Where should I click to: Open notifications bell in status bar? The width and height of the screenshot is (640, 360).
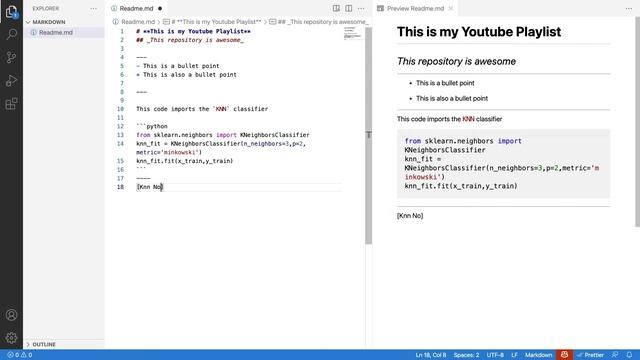click(629, 355)
